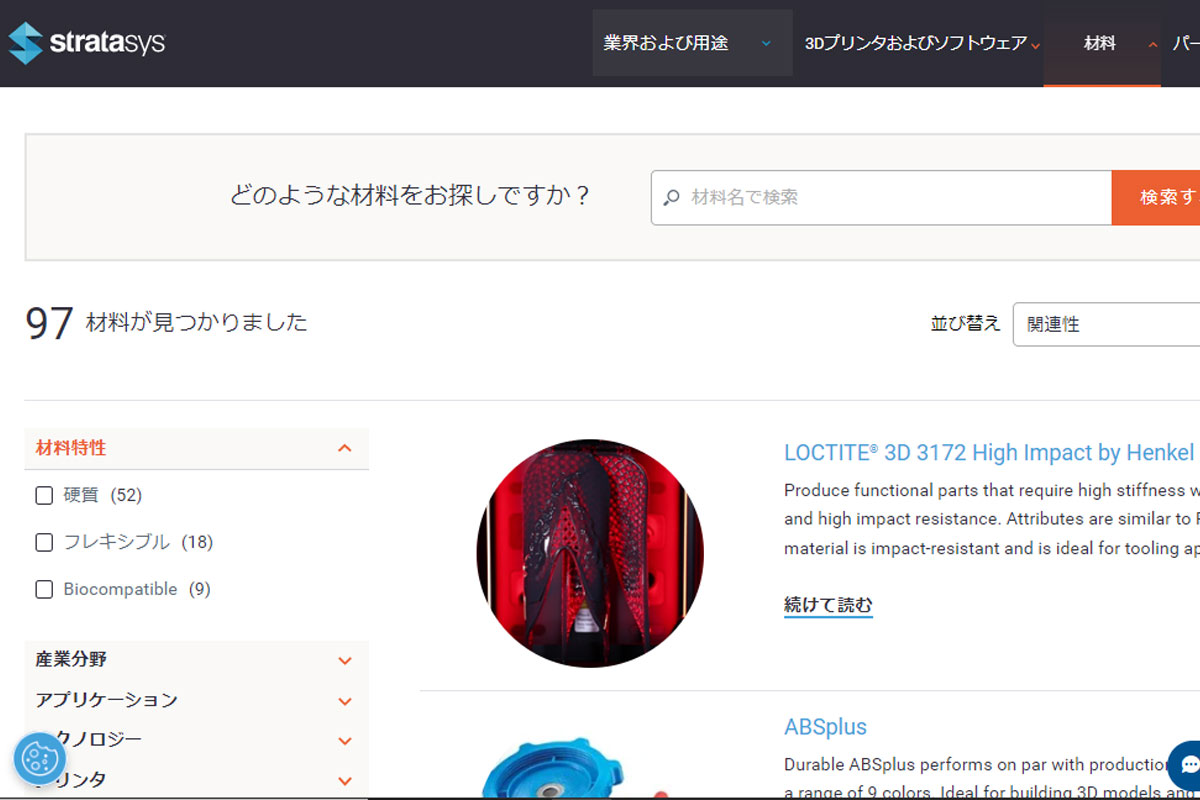The height and width of the screenshot is (800, 1200).
Task: Click the どのような材料をお探しですか？ heading
Action: (410, 195)
